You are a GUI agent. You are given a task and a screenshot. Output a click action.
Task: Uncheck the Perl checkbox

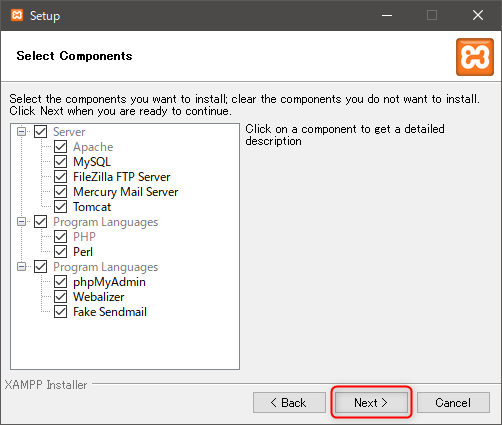[x=60, y=252]
